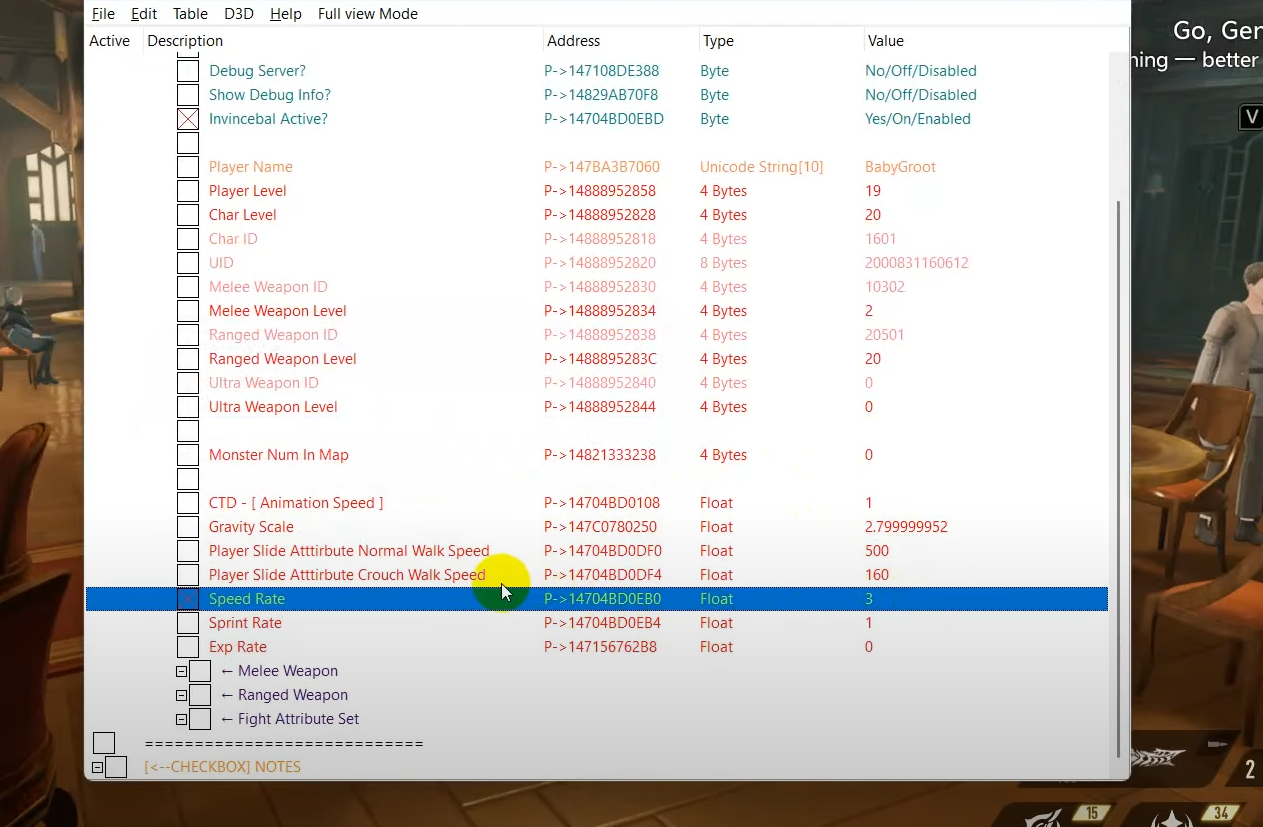This screenshot has width=1263, height=827.
Task: Check the Monster Num In Map box
Action: (x=188, y=455)
